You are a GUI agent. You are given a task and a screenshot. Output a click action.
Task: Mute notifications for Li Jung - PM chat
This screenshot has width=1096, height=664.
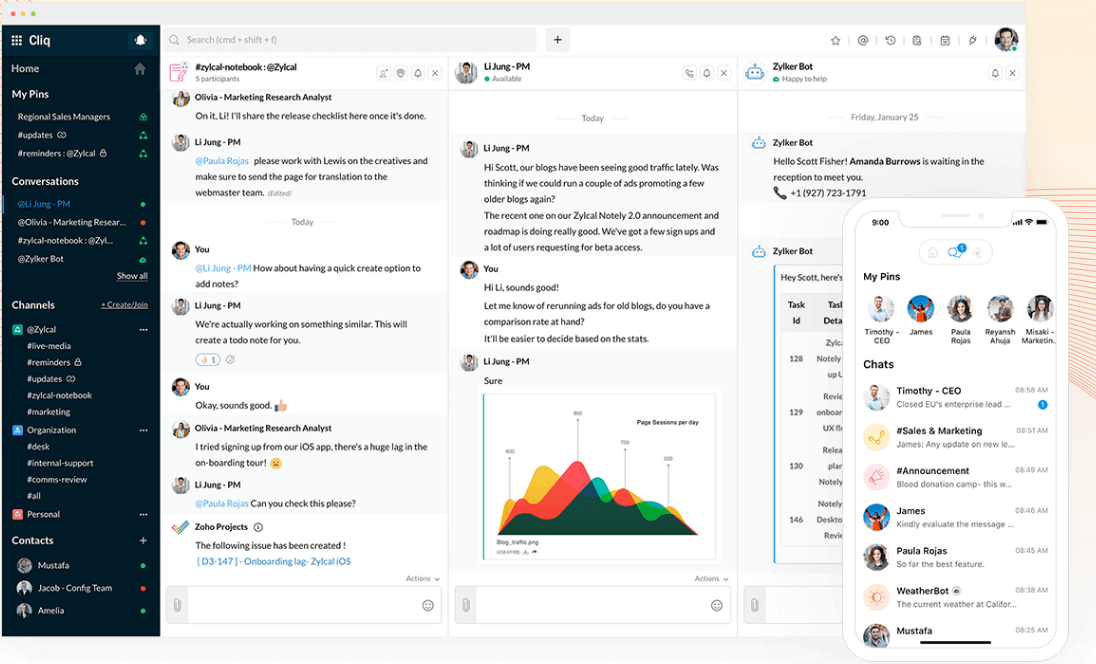coord(707,73)
